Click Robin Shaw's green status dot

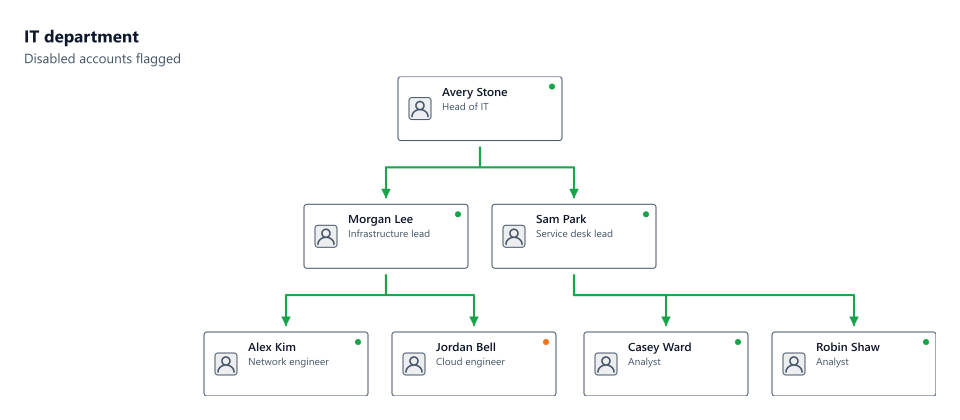click(x=926, y=342)
